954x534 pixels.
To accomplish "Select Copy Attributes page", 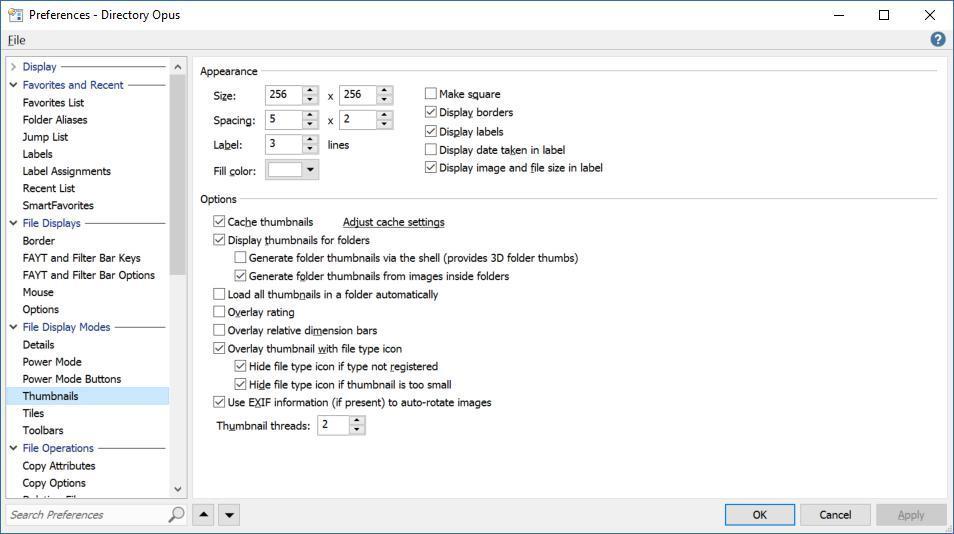I will pos(58,465).
